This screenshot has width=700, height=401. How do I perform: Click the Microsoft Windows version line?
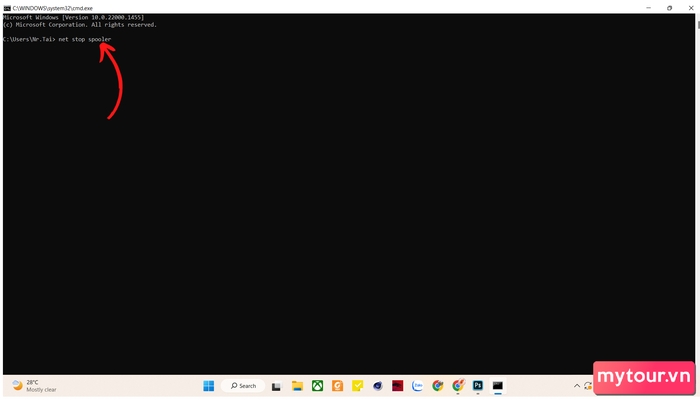[73, 17]
